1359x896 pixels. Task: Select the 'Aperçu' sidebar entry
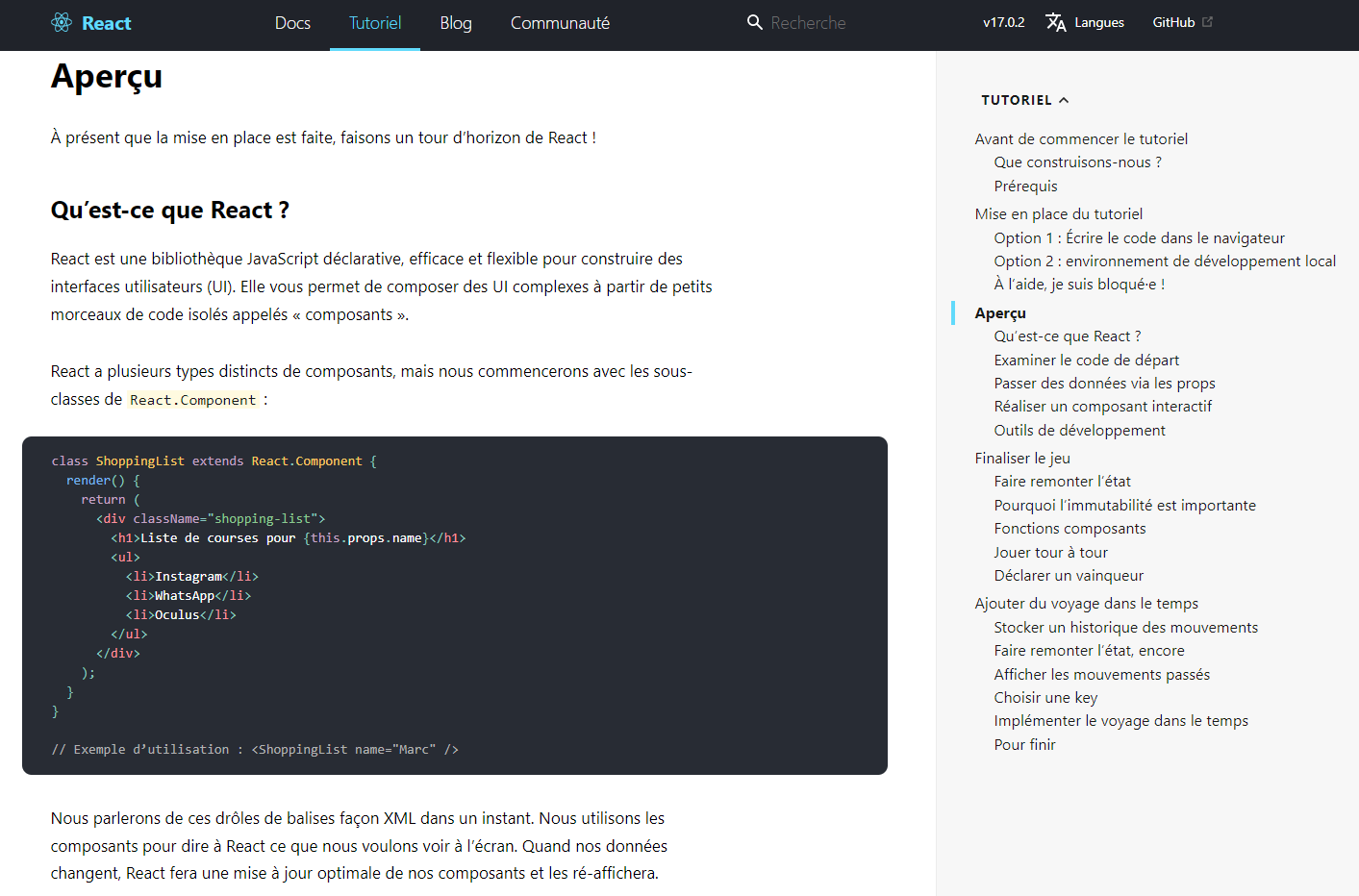pos(1000,313)
